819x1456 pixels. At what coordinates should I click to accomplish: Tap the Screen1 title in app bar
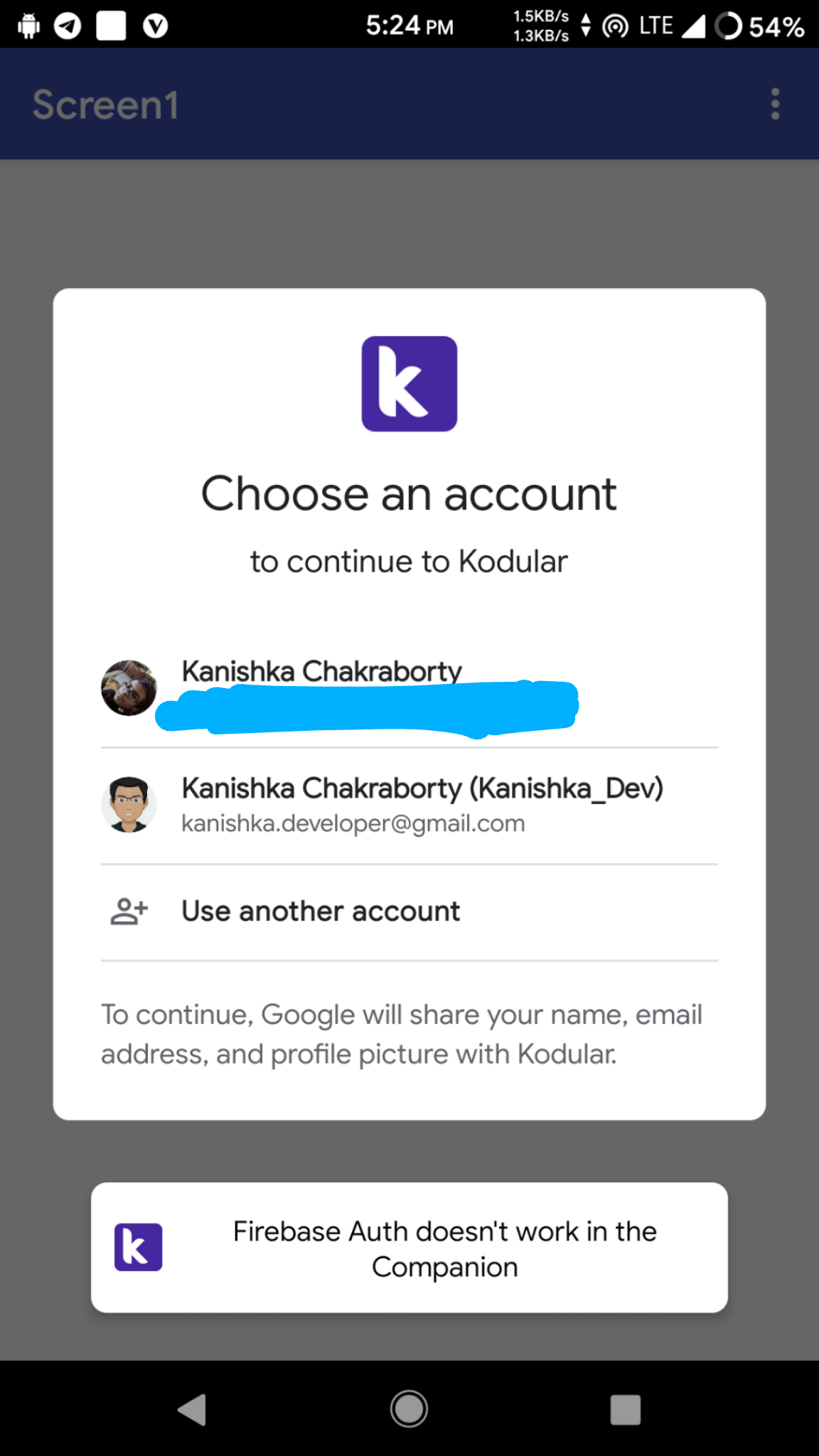[x=105, y=105]
